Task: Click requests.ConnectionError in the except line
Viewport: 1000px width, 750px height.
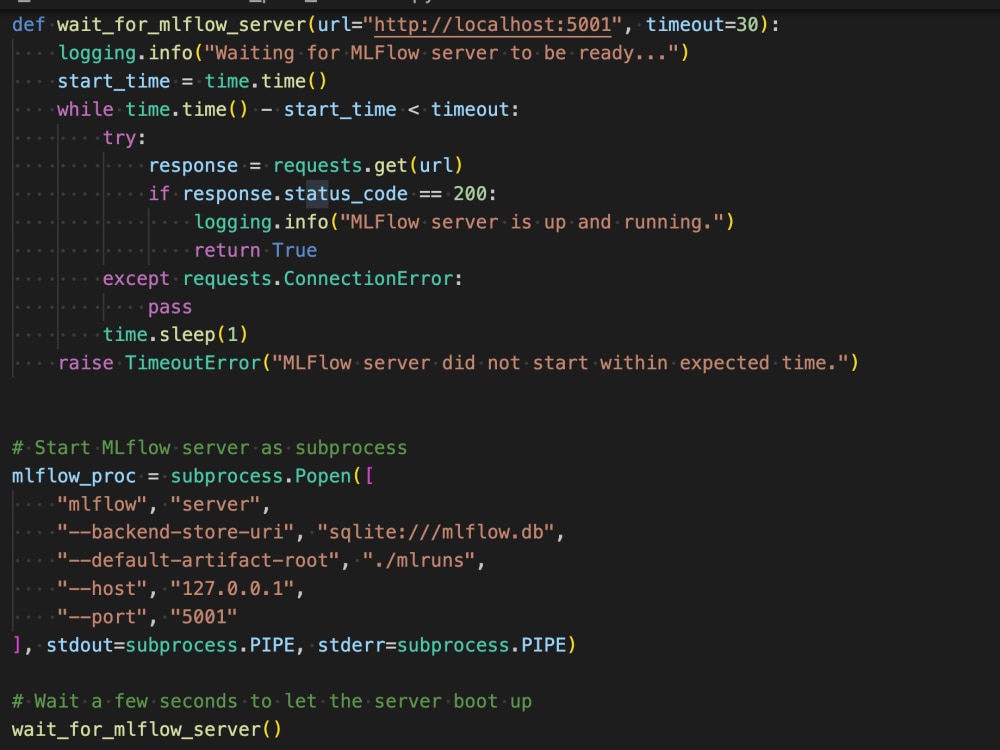Action: point(318,278)
